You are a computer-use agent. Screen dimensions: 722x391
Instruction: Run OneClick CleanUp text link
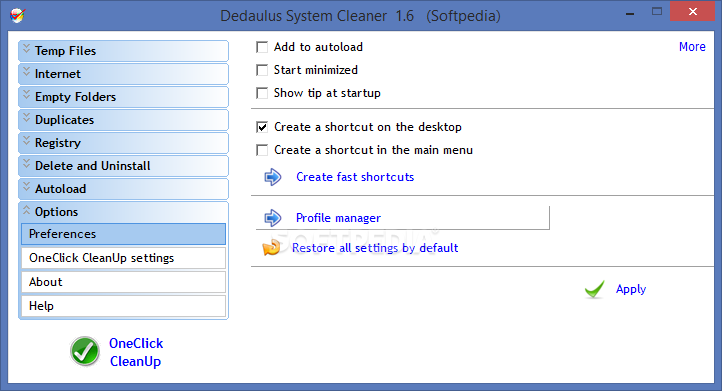(136, 352)
